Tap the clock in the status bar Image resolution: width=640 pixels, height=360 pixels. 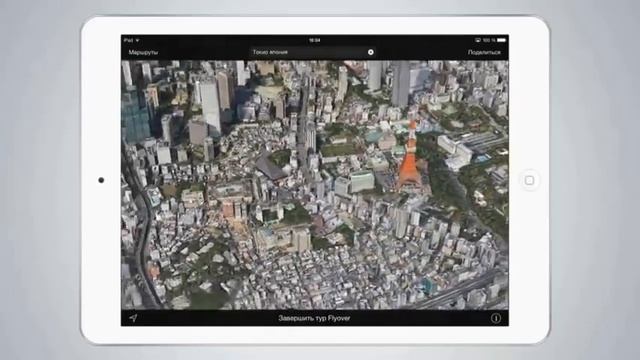315,40
